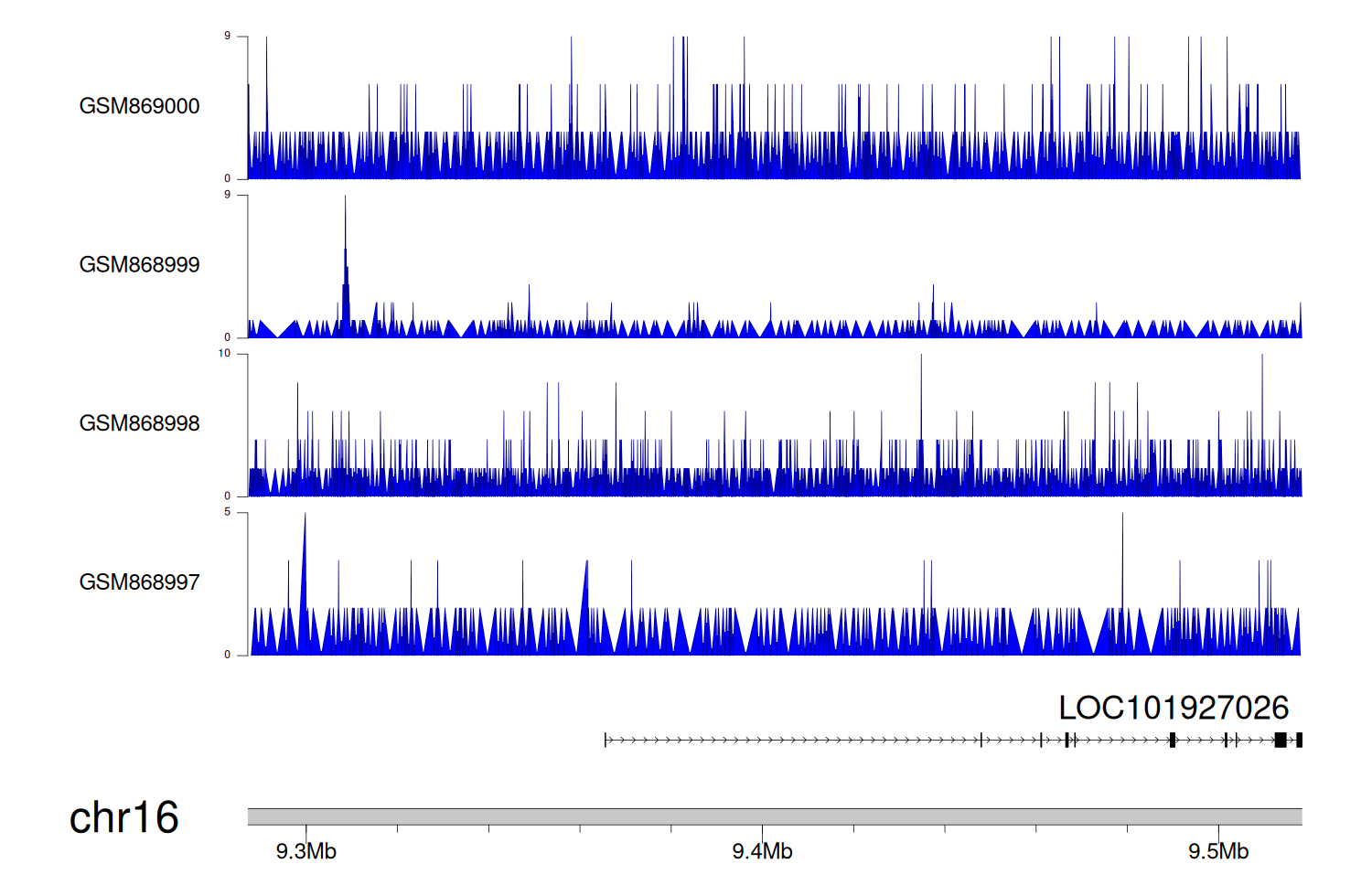Click the GSM869000 track label
1372x896 pixels.
coord(139,106)
